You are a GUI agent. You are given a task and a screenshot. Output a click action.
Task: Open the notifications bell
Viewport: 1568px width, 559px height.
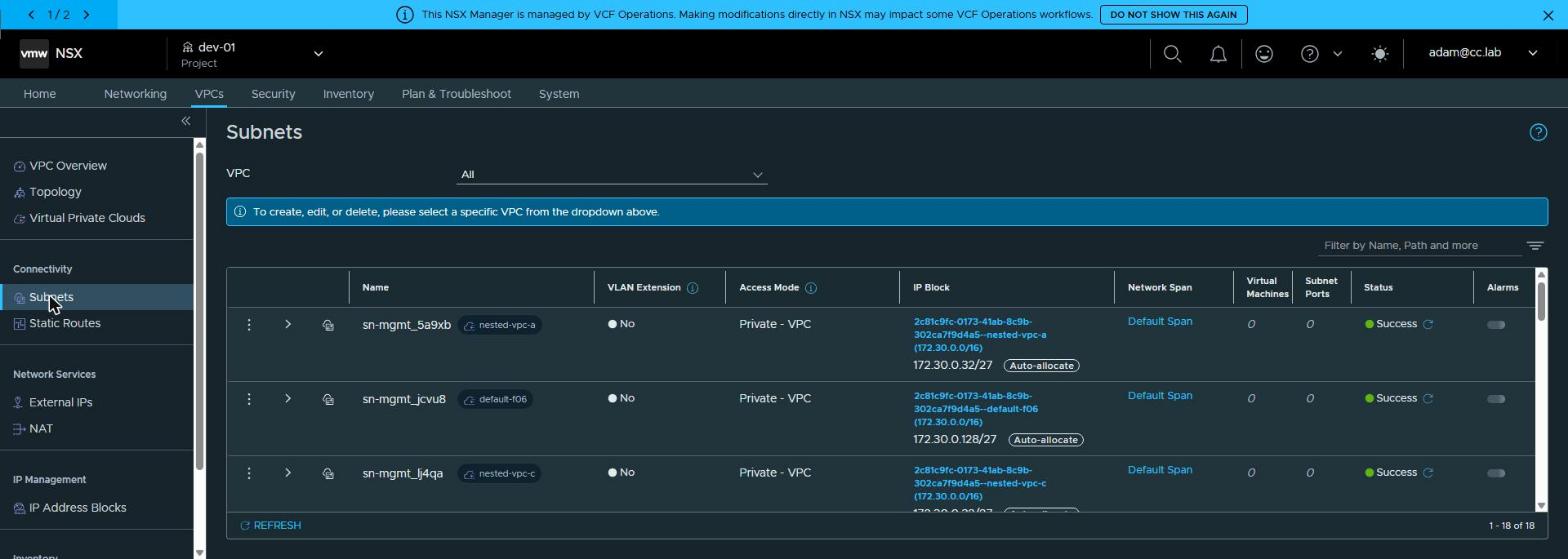click(x=1218, y=54)
